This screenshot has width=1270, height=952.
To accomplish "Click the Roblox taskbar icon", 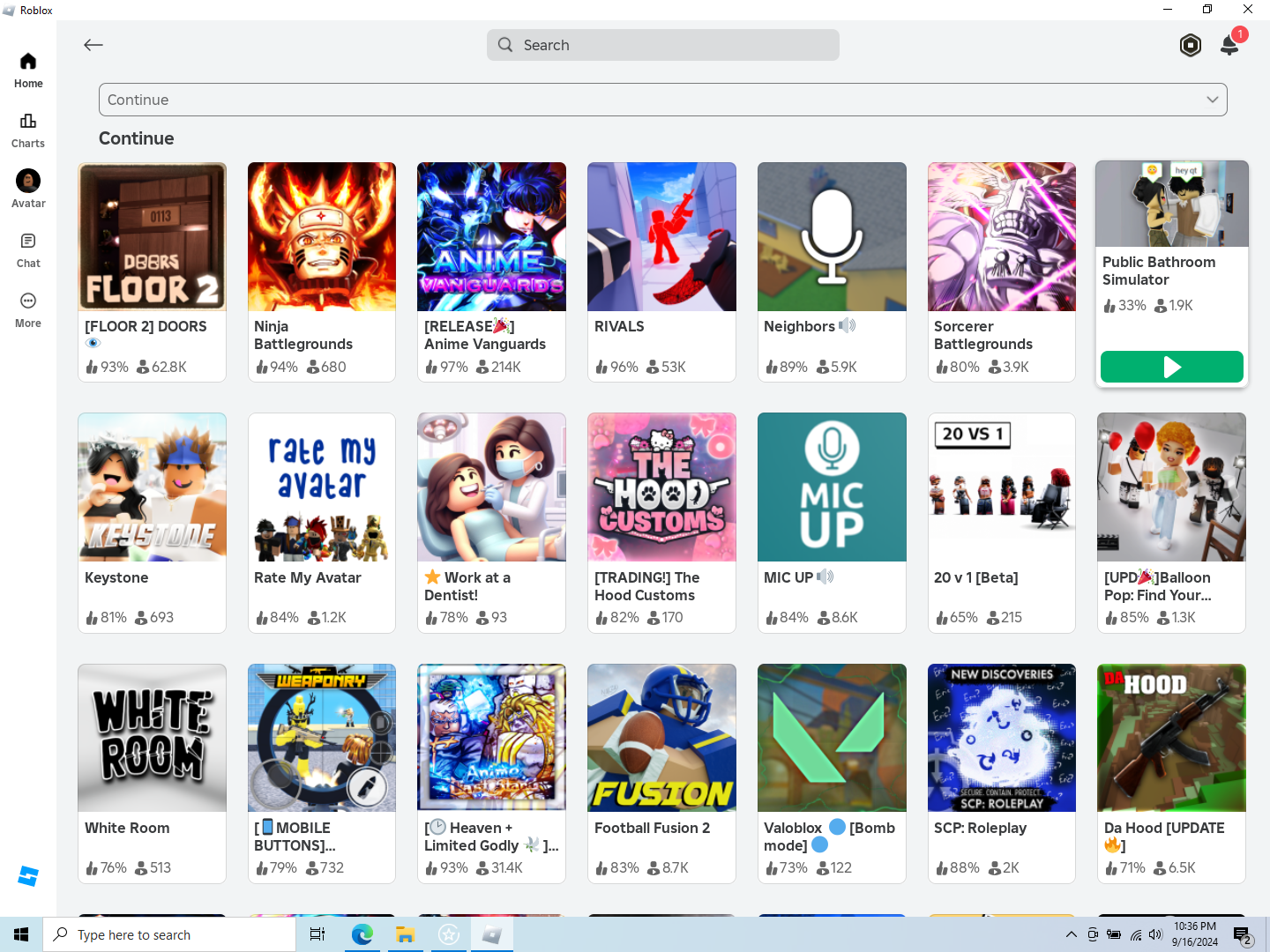I will coord(492,934).
